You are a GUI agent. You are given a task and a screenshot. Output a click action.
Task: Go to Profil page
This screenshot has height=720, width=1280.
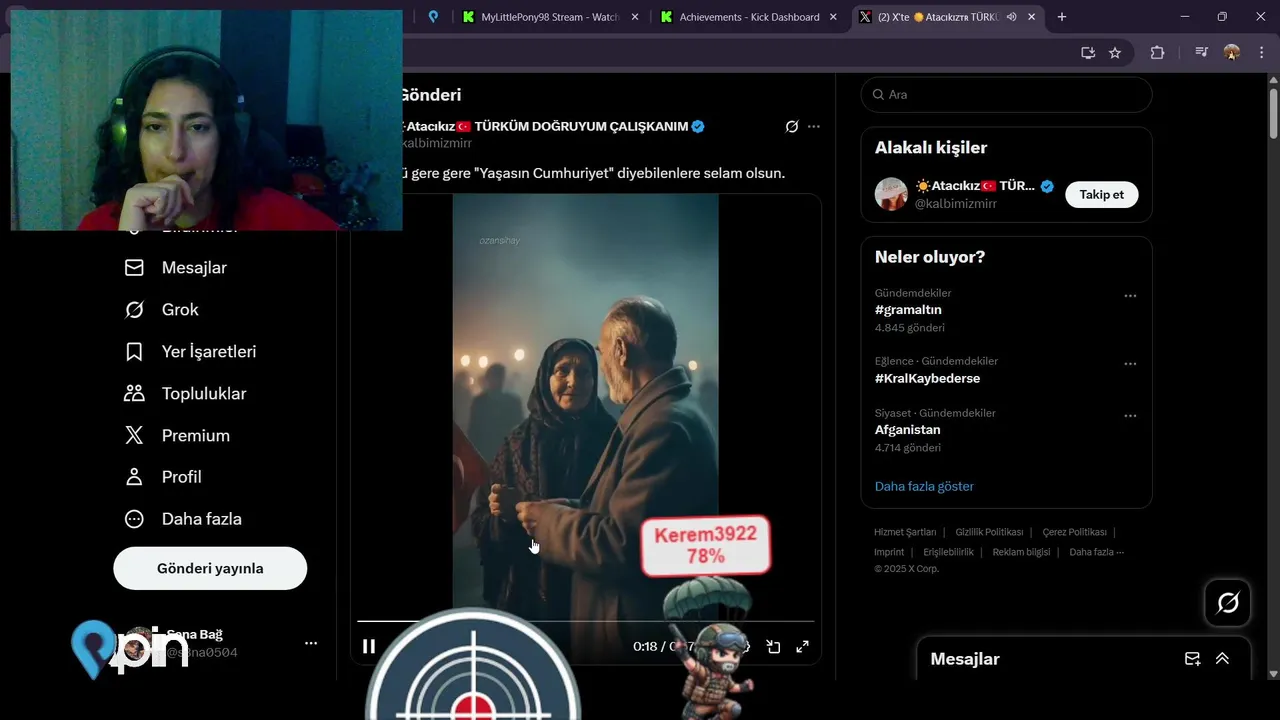point(162,477)
